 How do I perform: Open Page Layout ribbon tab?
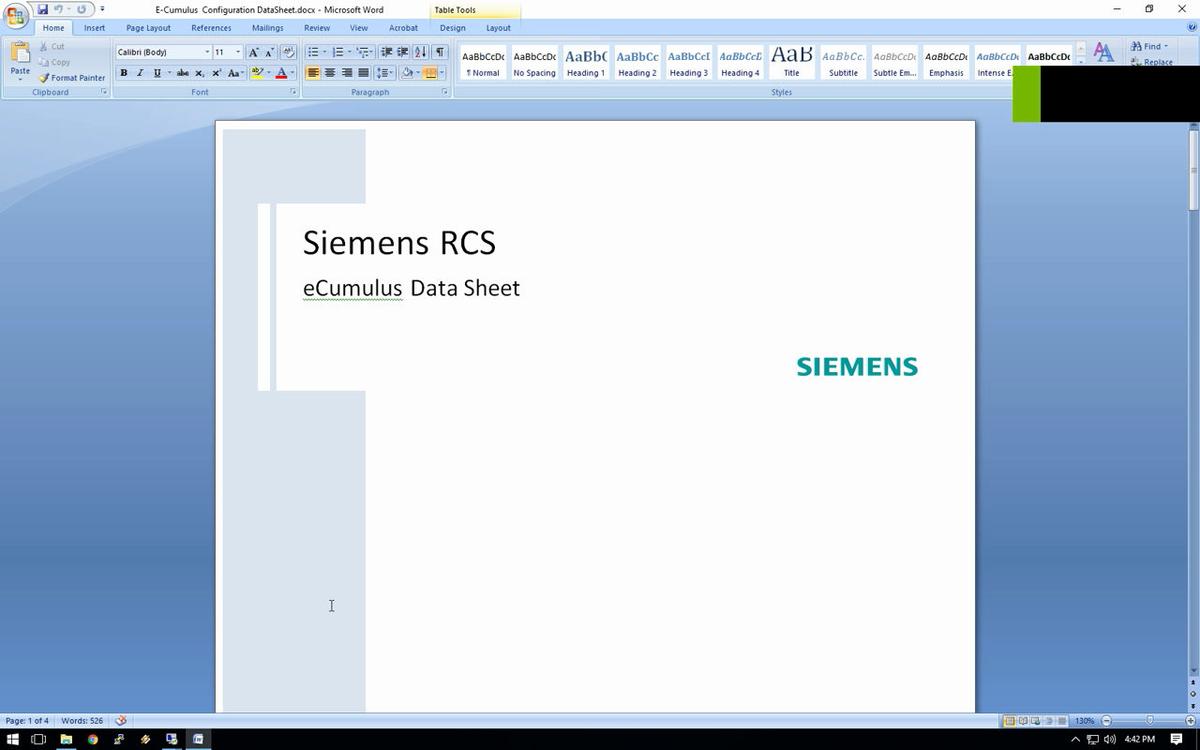pos(148,28)
